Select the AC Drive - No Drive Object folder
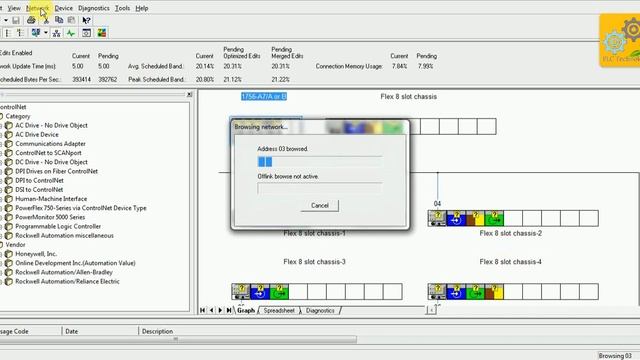 coord(51,125)
